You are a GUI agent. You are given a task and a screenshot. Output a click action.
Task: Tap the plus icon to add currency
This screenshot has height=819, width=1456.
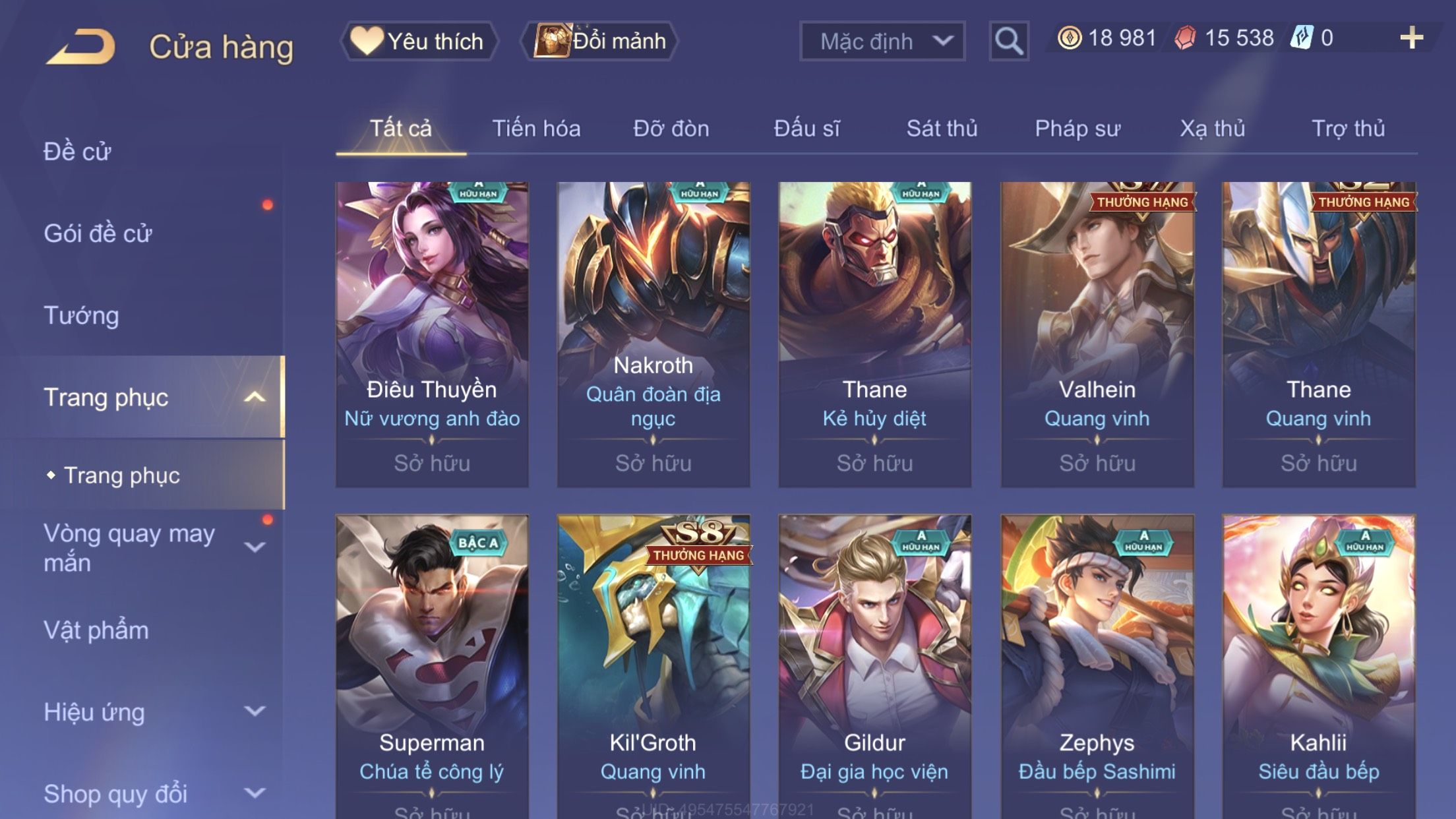(x=1411, y=38)
